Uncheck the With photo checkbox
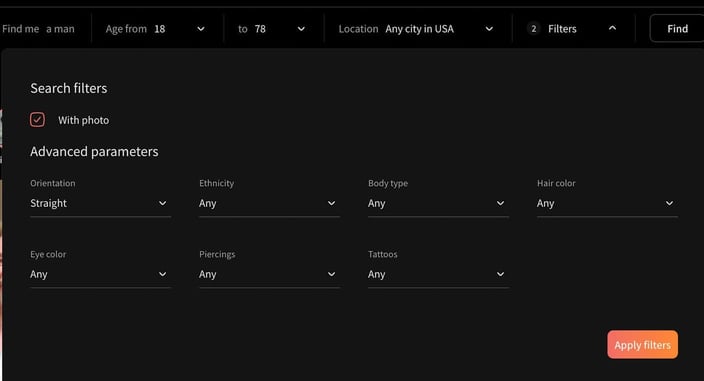 click(37, 120)
